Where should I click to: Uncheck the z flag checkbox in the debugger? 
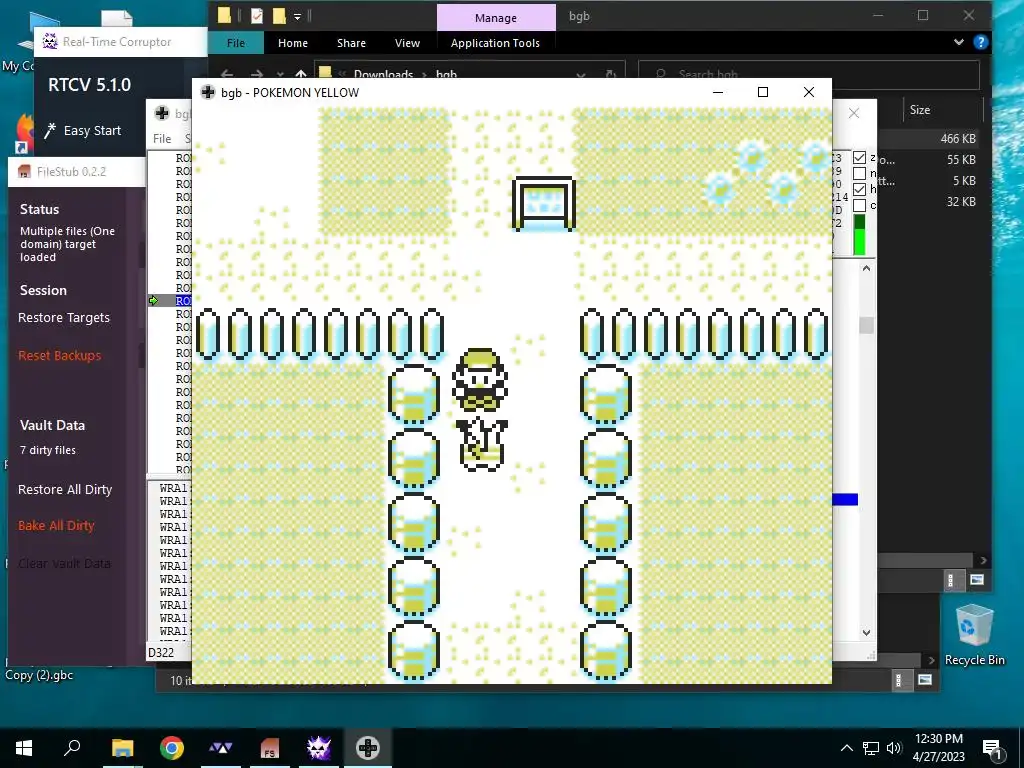coord(859,157)
